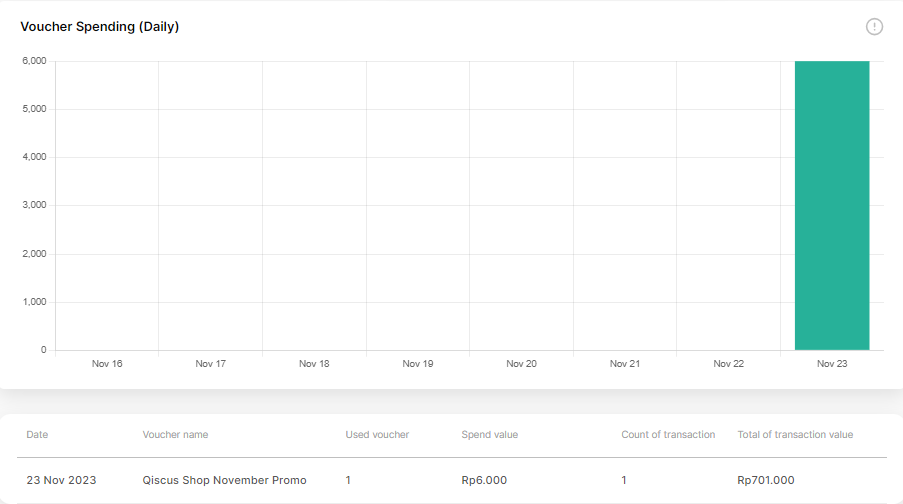Click the 6,000 y-axis label
This screenshot has width=903, height=504.
34,60
